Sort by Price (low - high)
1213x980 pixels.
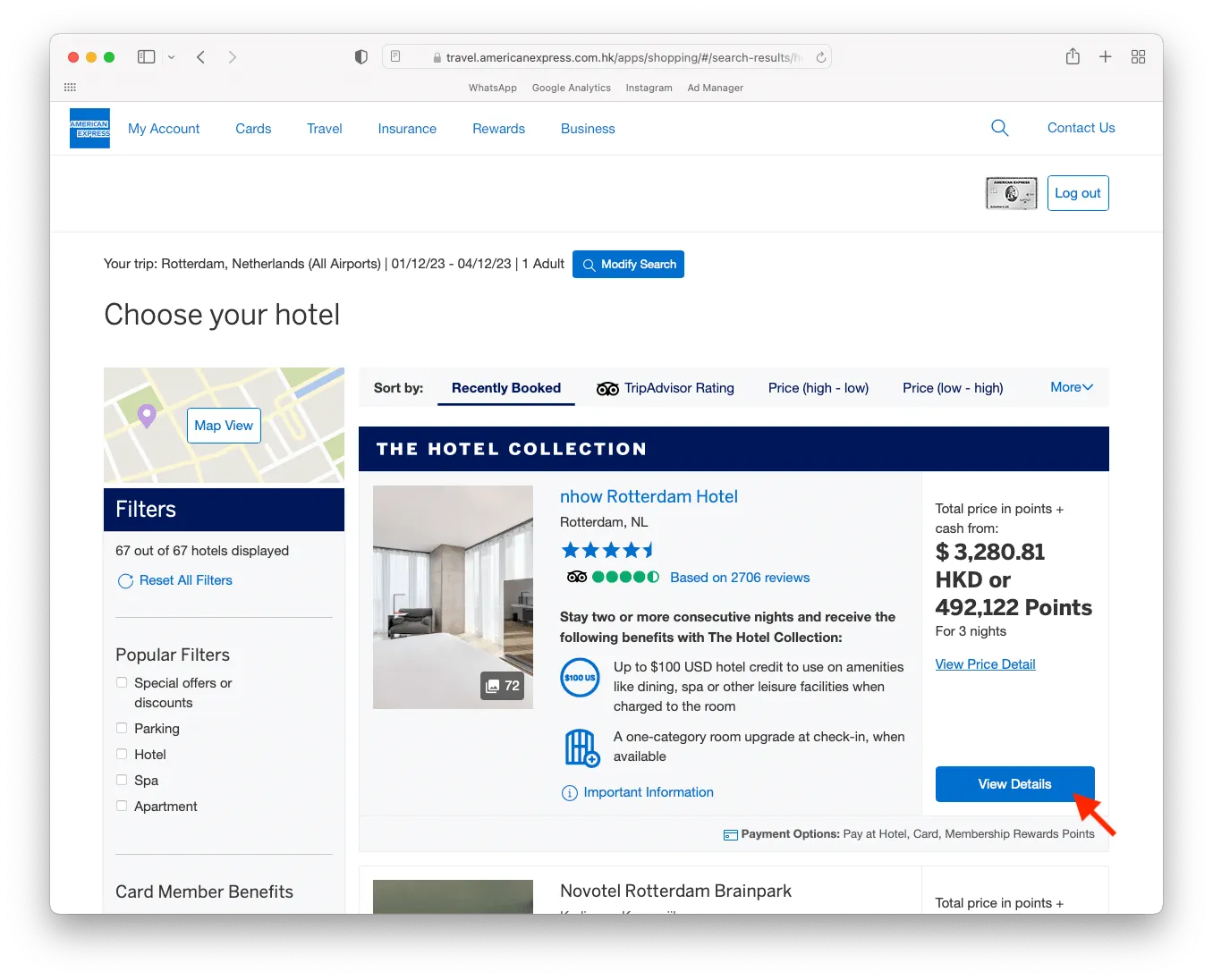coord(953,388)
